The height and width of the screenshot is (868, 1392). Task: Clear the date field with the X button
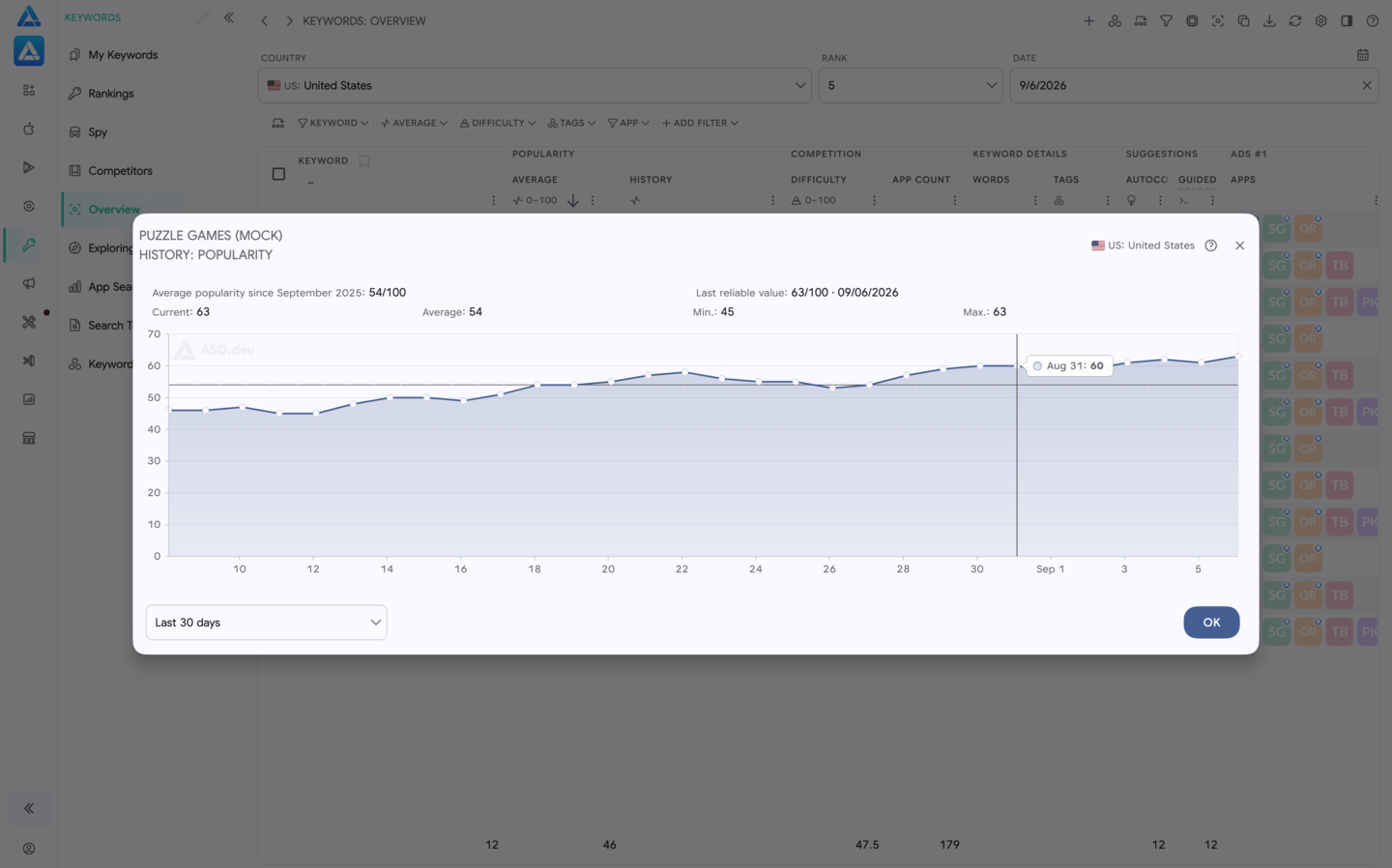coord(1366,85)
